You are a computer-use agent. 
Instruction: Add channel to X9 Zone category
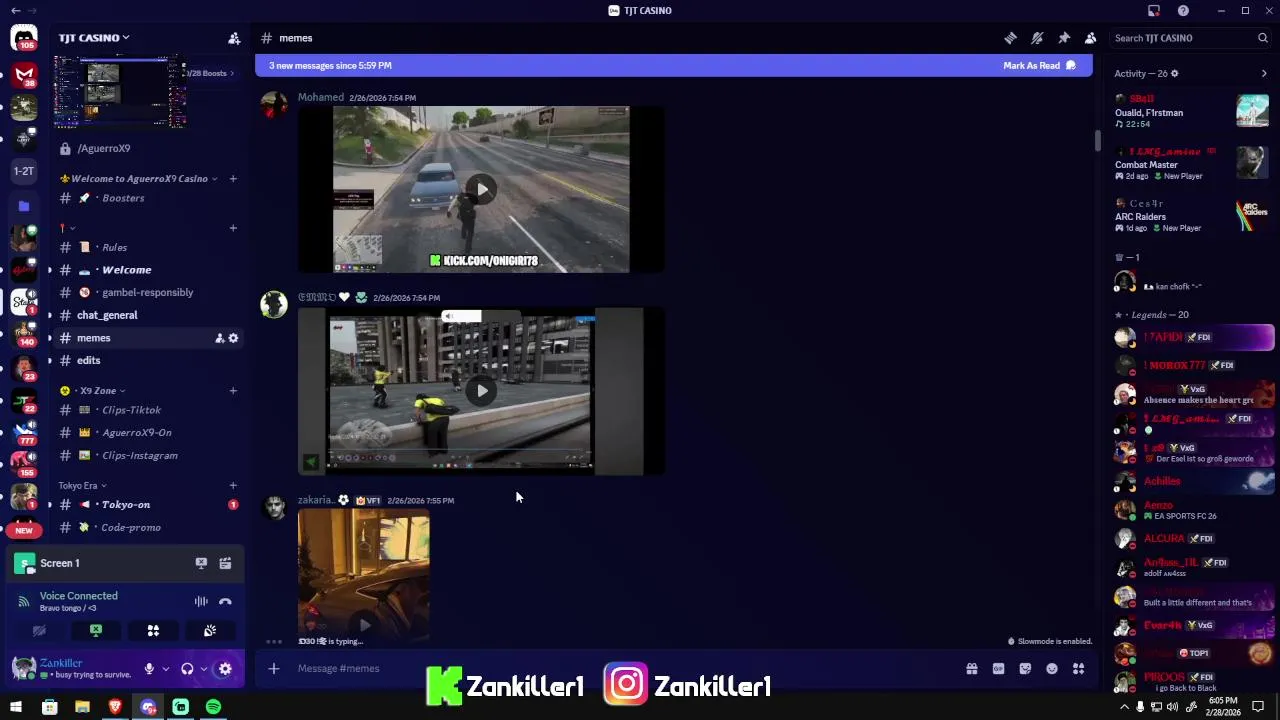click(233, 390)
